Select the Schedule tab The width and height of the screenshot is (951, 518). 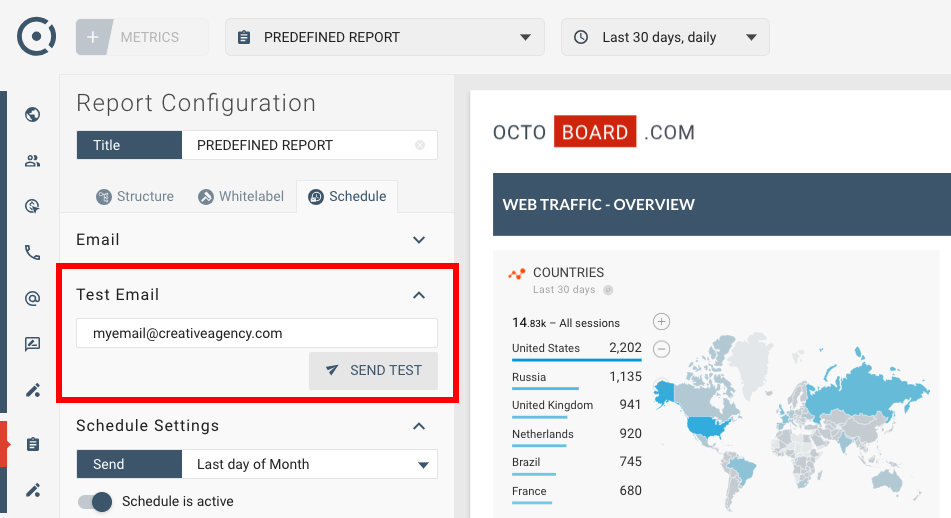[x=348, y=197]
